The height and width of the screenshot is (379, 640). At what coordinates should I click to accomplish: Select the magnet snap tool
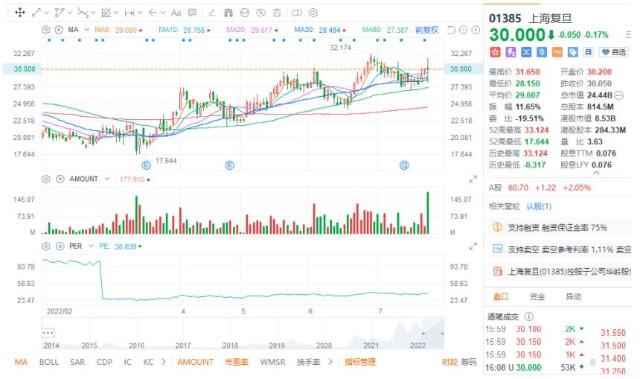pyautogui.click(x=228, y=13)
